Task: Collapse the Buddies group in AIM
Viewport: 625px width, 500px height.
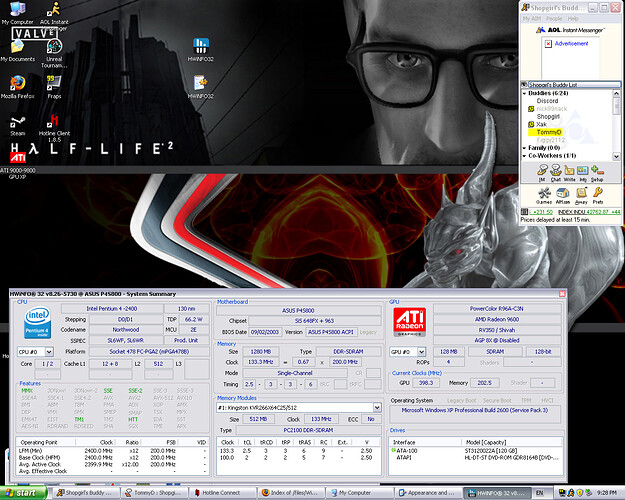Action: (x=525, y=93)
